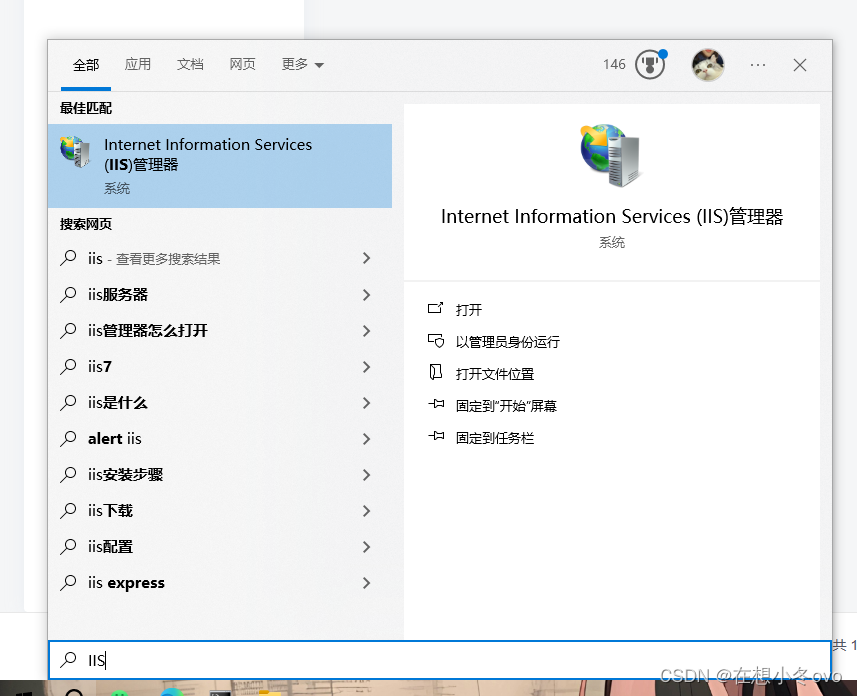Select web suggestion iis是什么
Viewport: 857px width, 696px height.
click(220, 402)
